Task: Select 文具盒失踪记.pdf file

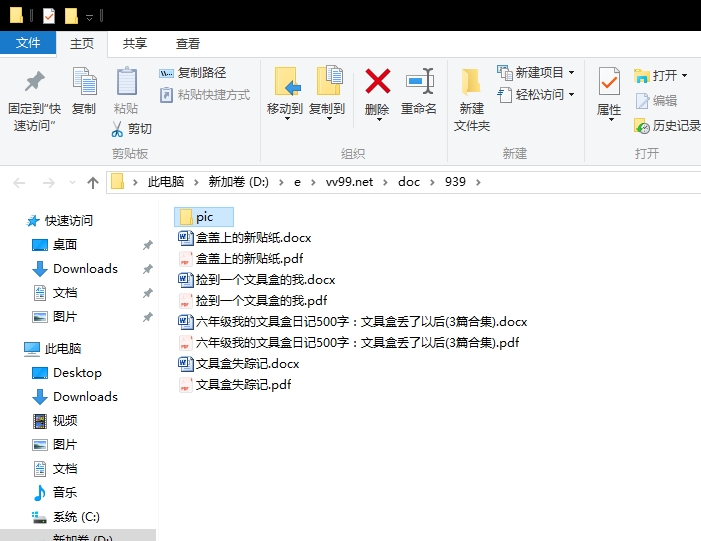Action: (235, 385)
